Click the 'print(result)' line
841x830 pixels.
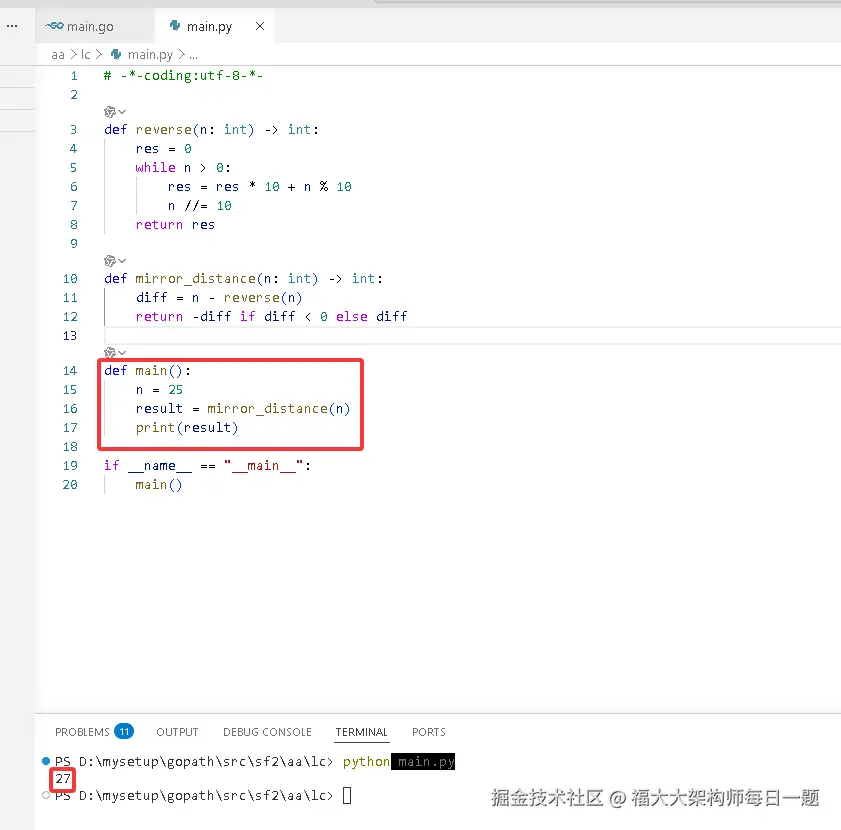[x=187, y=428]
